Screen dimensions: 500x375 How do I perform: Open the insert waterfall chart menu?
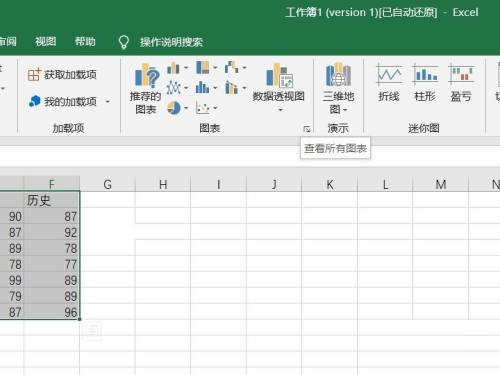pos(235,68)
